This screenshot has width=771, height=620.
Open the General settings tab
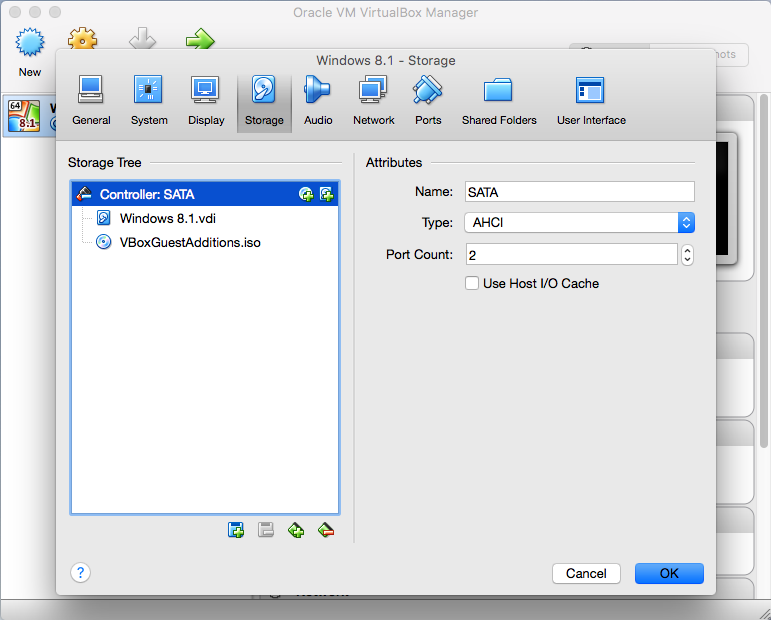click(91, 101)
